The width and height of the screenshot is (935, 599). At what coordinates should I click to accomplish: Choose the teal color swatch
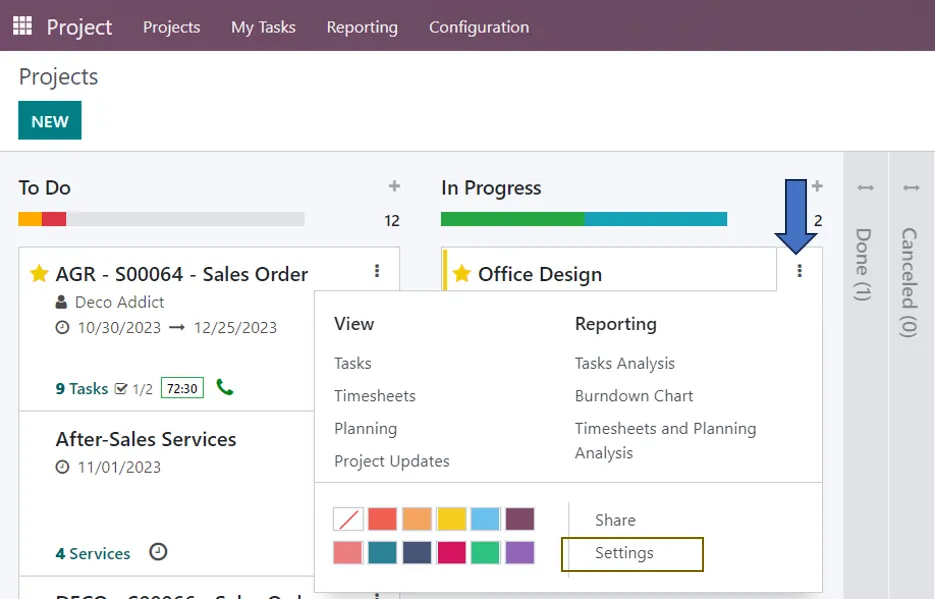coord(382,553)
